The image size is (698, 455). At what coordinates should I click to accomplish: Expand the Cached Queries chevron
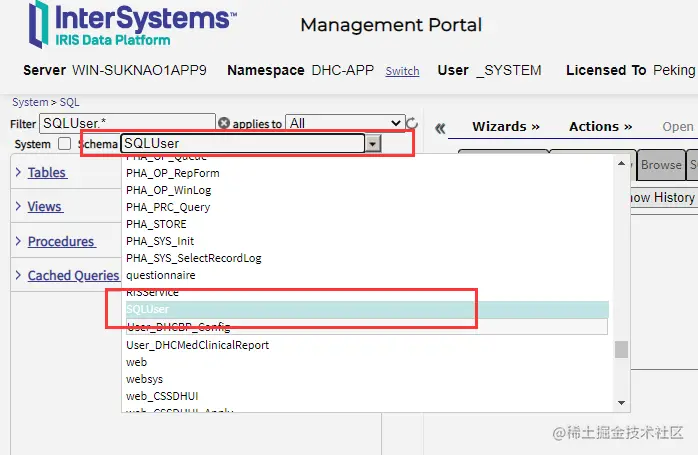(18, 275)
